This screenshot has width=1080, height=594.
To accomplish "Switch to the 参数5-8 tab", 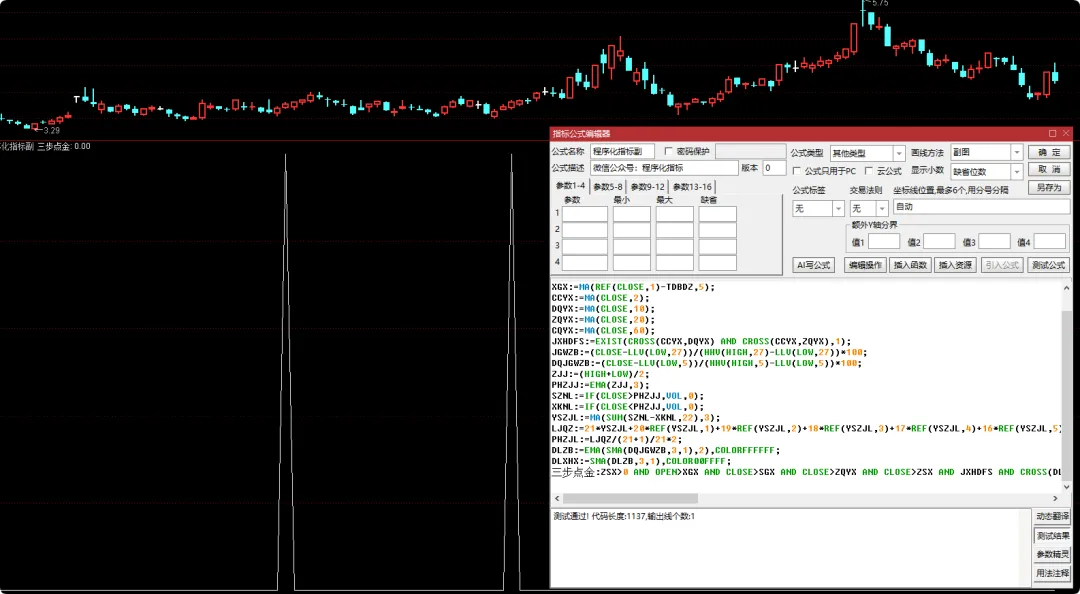I will [608, 187].
